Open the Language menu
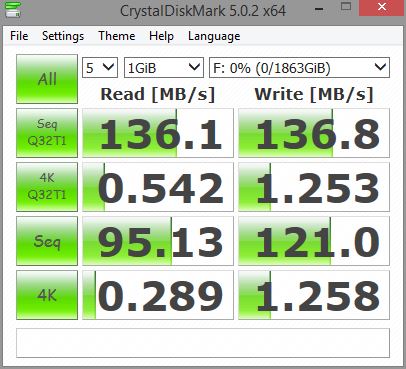406x369 pixels. tap(214, 36)
